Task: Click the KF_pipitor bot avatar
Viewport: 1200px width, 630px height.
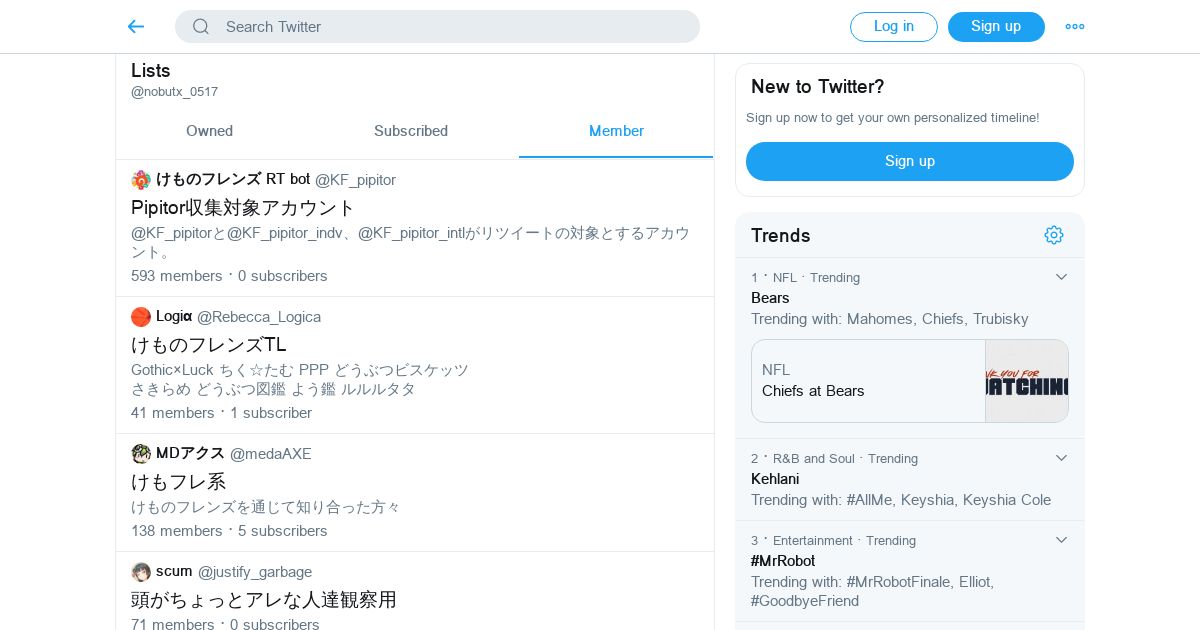Action: (x=141, y=180)
